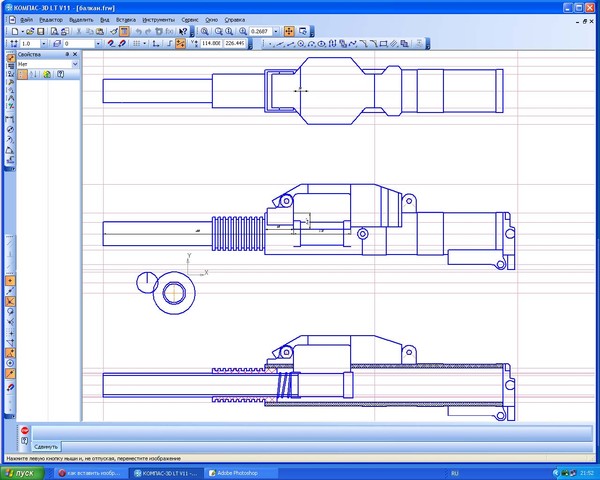The image size is (600, 480).
Task: Select the Arc tool
Action: pos(311,44)
